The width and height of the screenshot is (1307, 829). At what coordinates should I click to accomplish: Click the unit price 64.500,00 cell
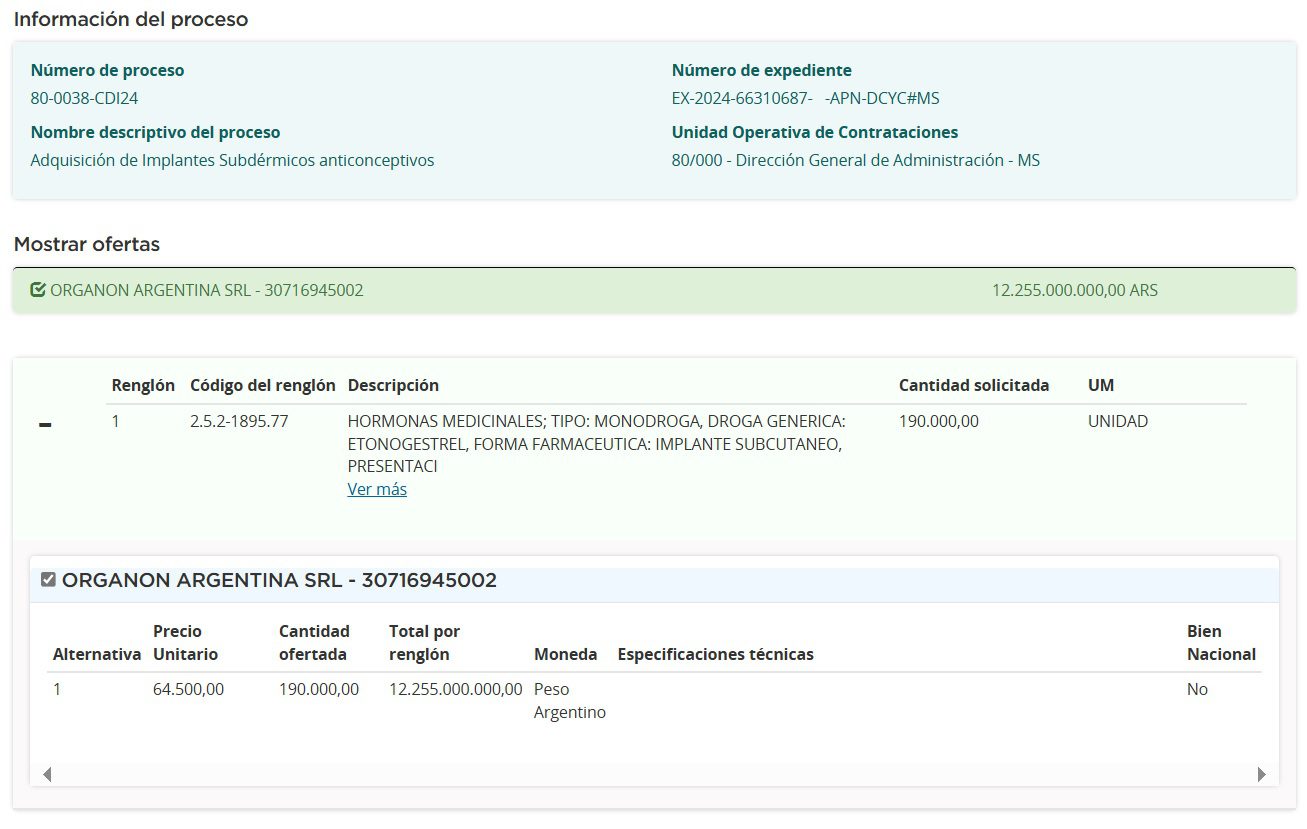click(188, 689)
